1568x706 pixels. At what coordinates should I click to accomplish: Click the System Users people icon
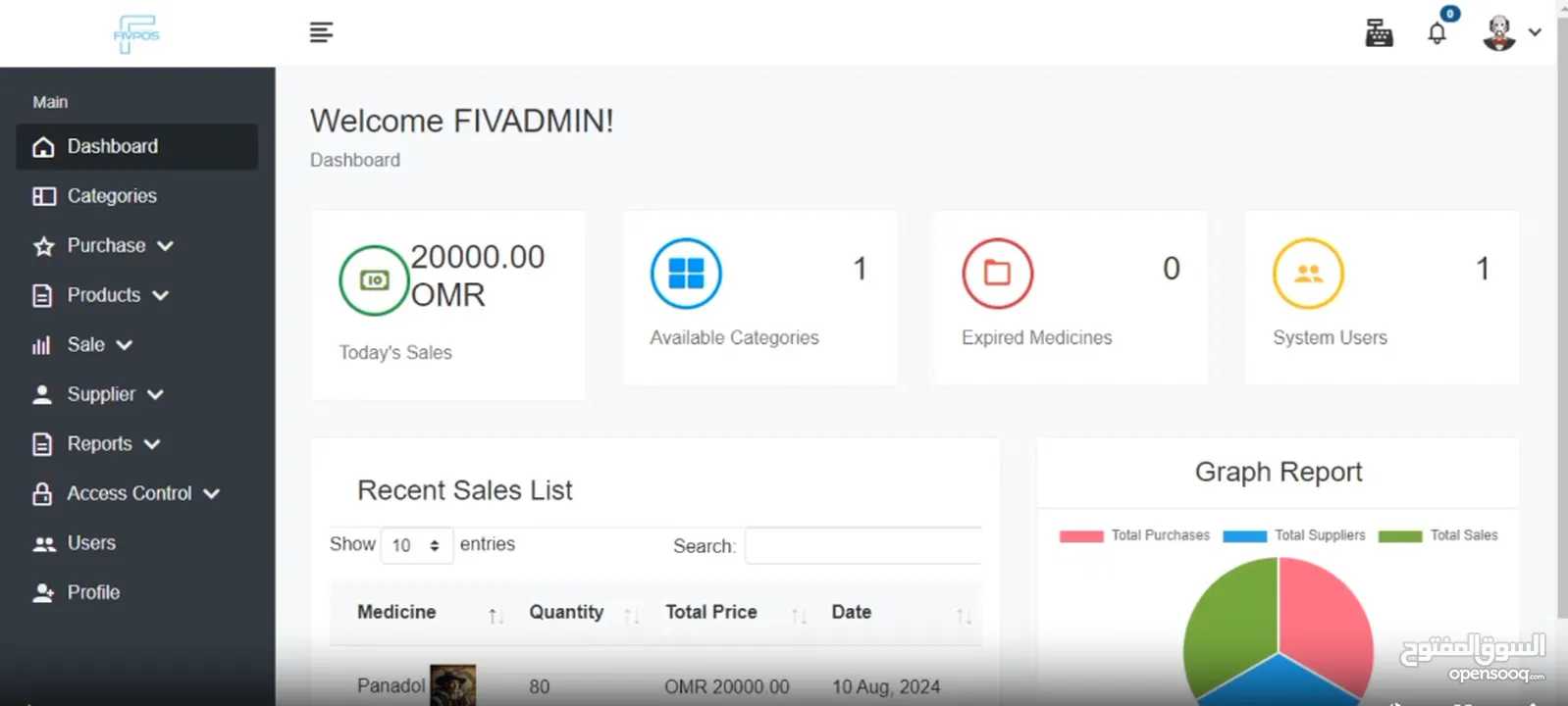(x=1308, y=273)
